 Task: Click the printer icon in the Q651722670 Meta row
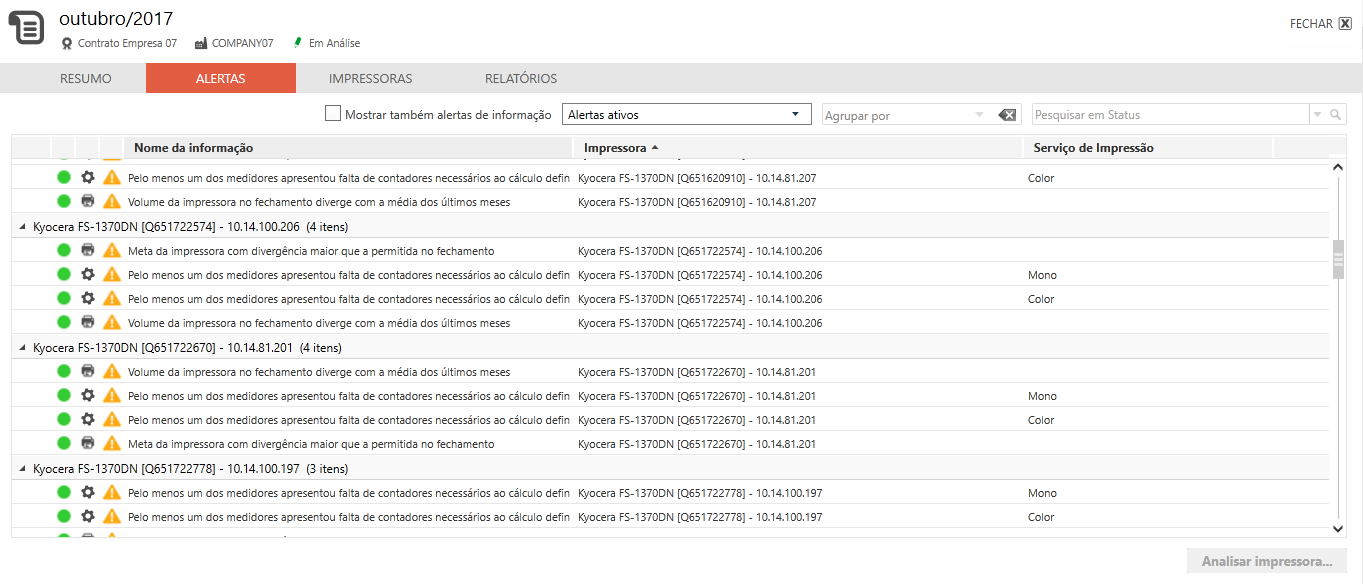[x=88, y=444]
